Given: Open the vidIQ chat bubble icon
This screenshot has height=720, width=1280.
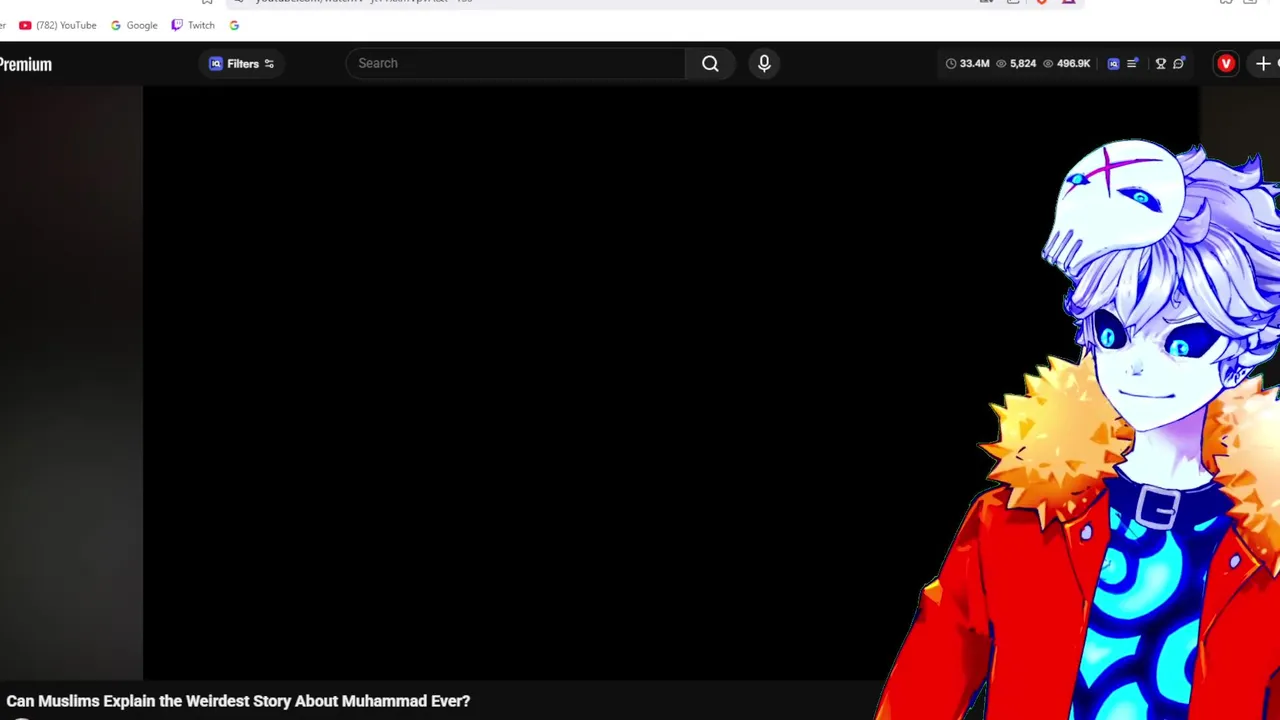Looking at the screenshot, I should pos(1179,64).
